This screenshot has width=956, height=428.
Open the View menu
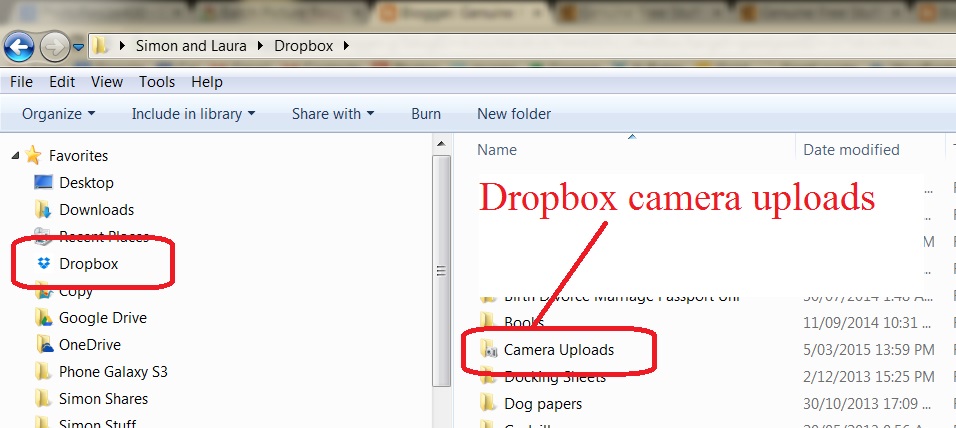click(x=107, y=82)
